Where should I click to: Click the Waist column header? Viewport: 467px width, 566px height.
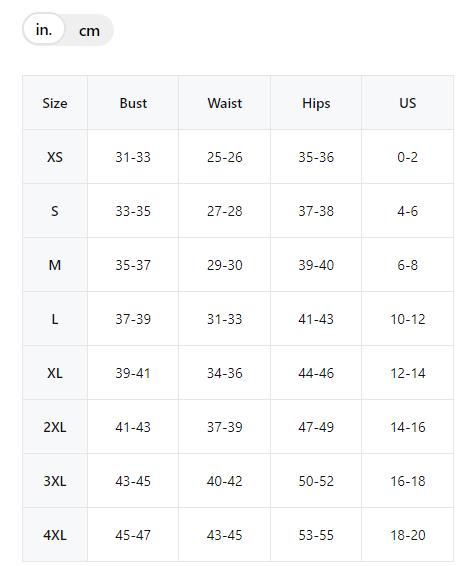point(224,103)
